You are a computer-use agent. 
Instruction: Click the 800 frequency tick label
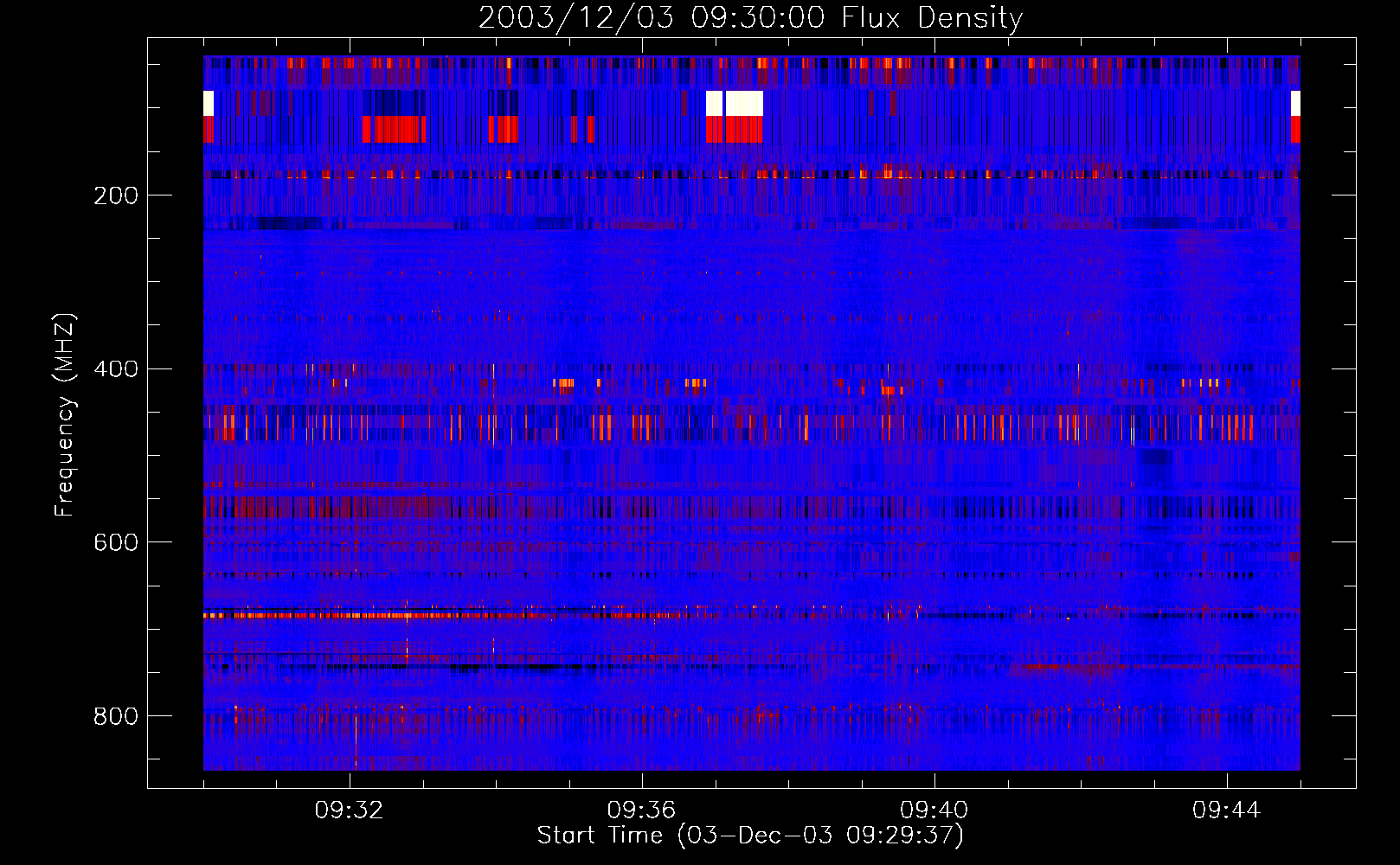pyautogui.click(x=116, y=716)
